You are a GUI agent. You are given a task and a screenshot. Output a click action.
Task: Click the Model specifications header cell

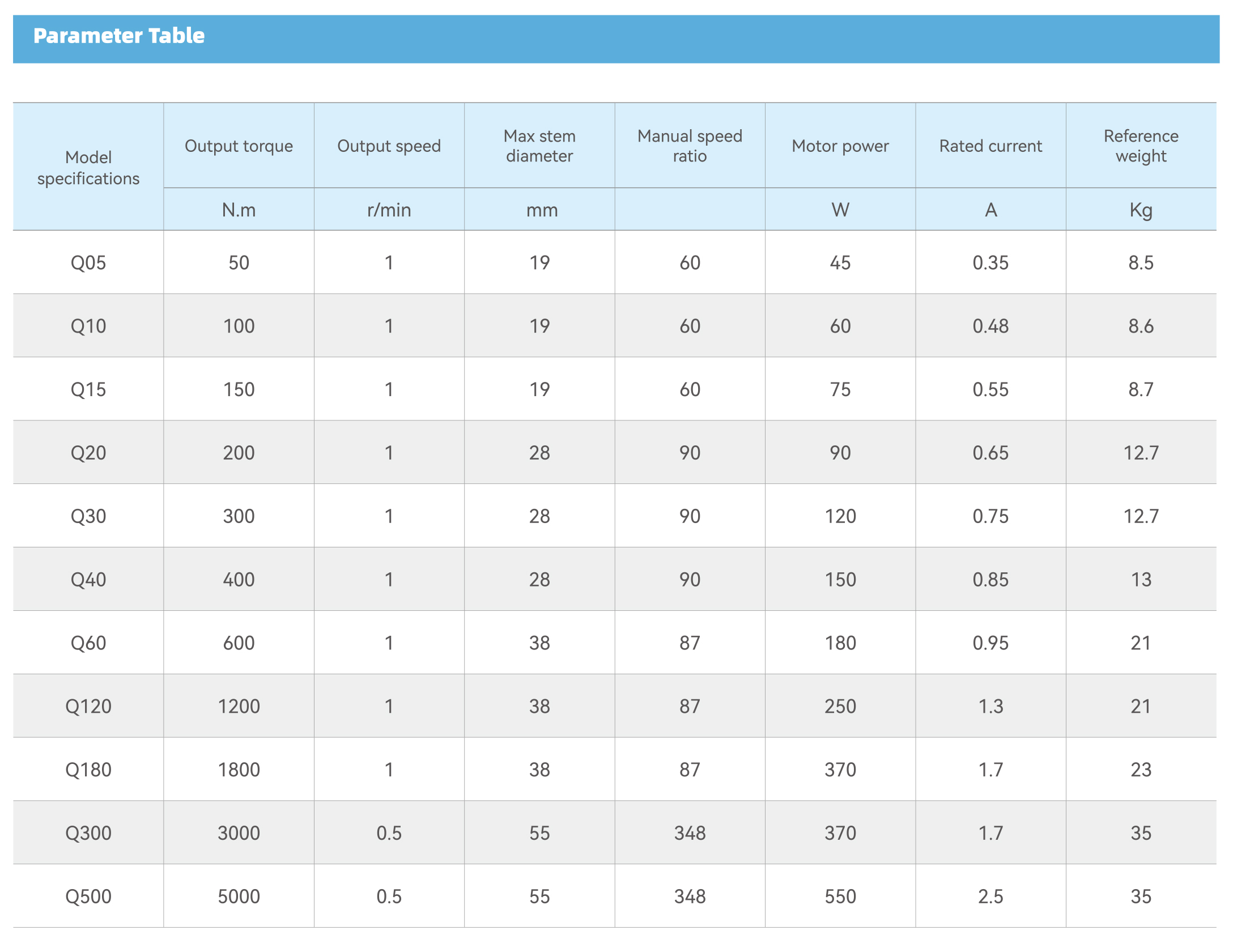click(x=88, y=168)
